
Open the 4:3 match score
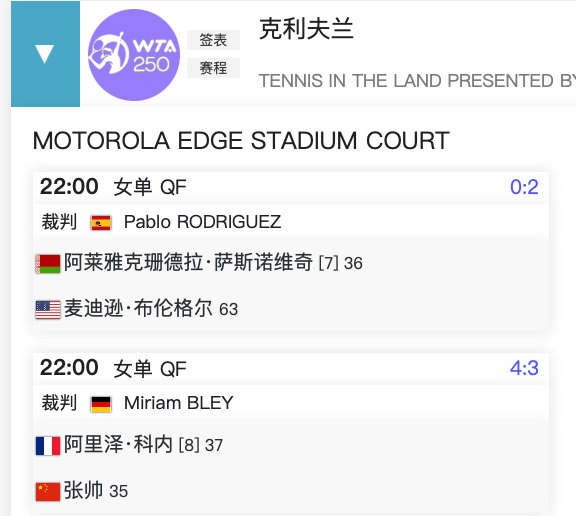pyautogui.click(x=524, y=368)
